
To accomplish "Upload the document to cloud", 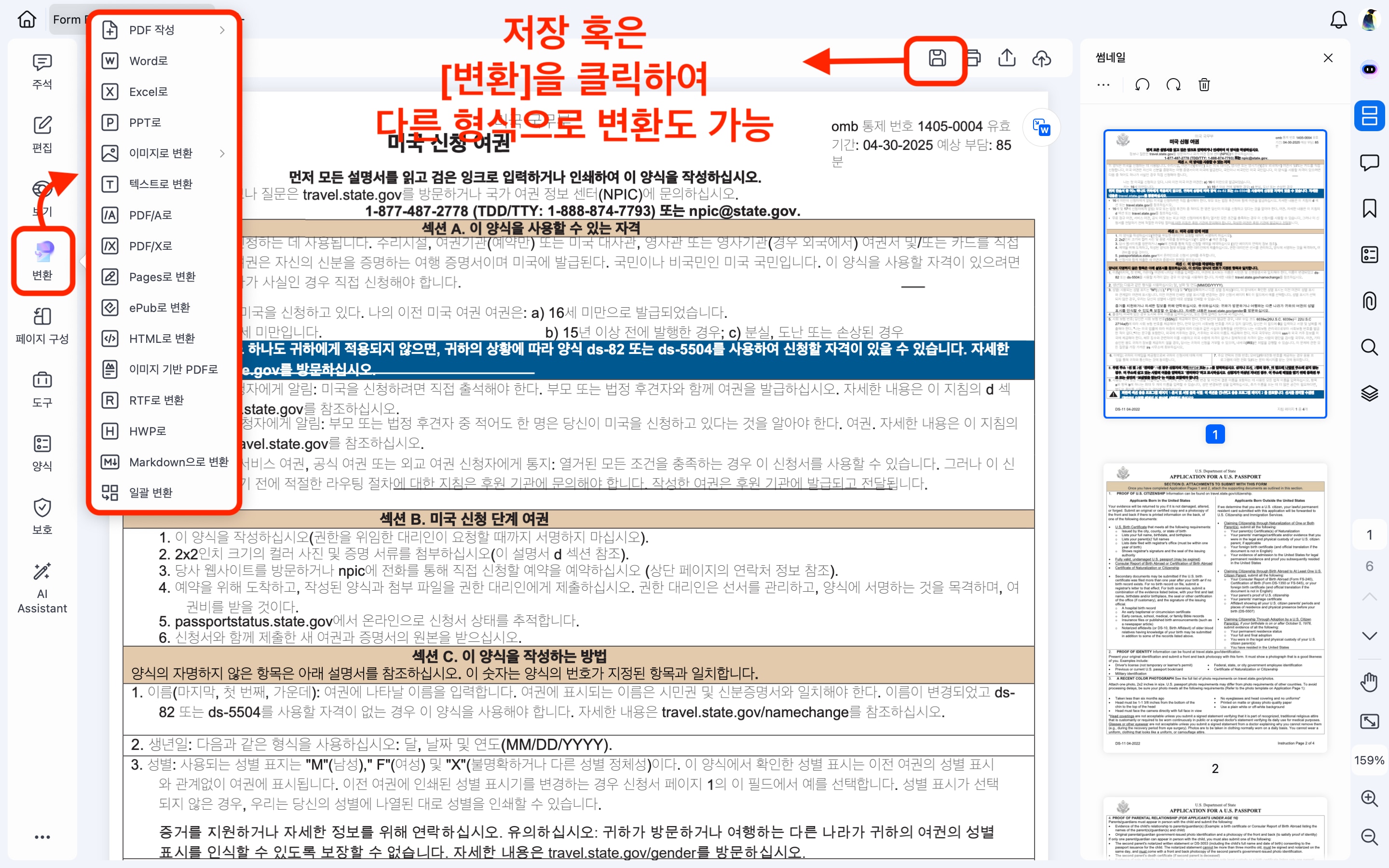I will tap(1042, 58).
